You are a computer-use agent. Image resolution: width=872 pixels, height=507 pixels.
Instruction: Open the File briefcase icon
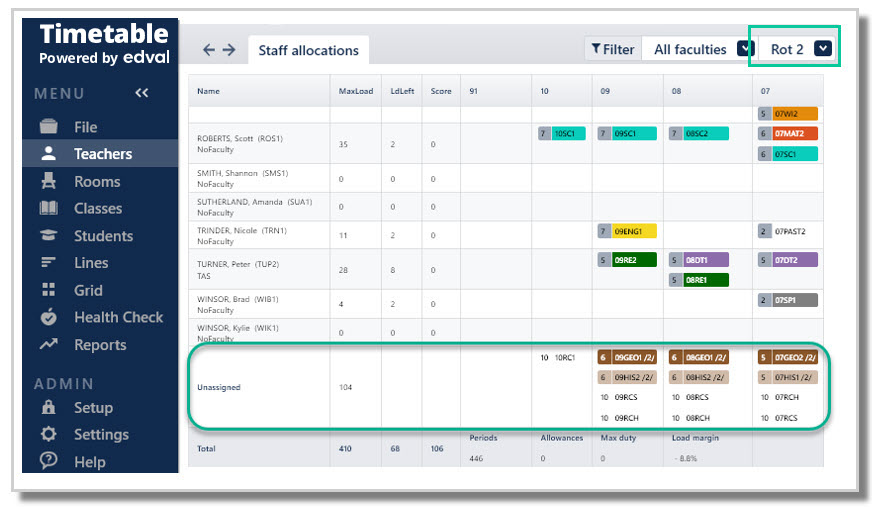tap(48, 127)
